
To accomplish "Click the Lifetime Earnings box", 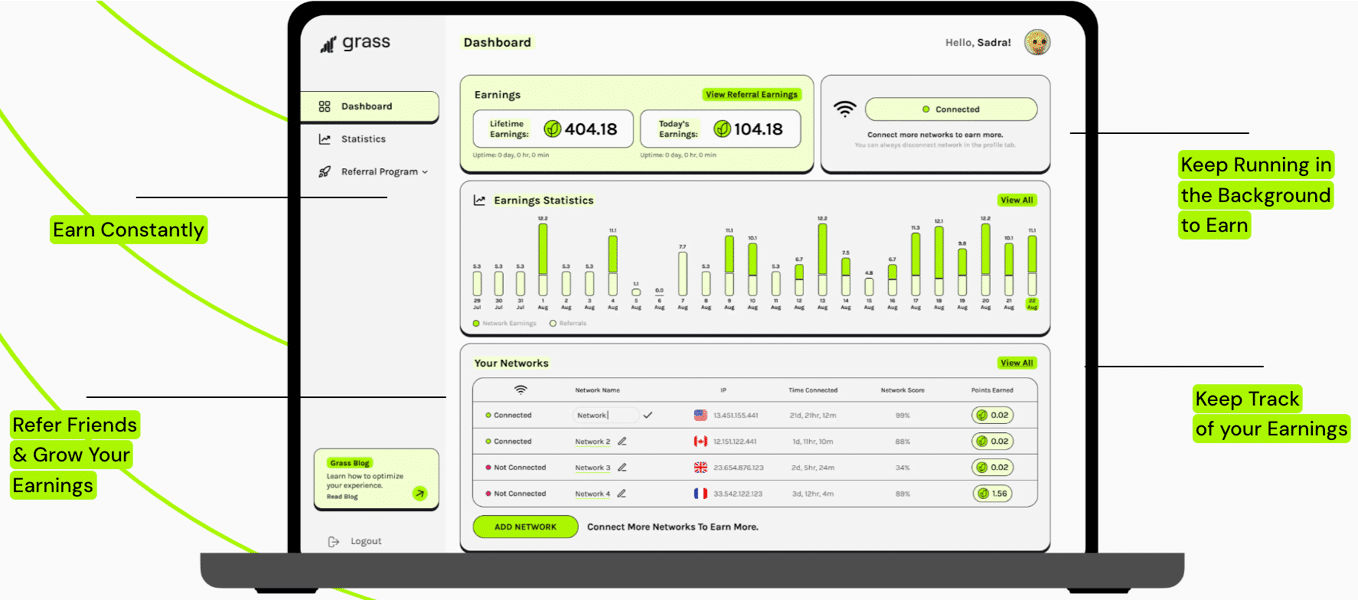I will pos(553,129).
